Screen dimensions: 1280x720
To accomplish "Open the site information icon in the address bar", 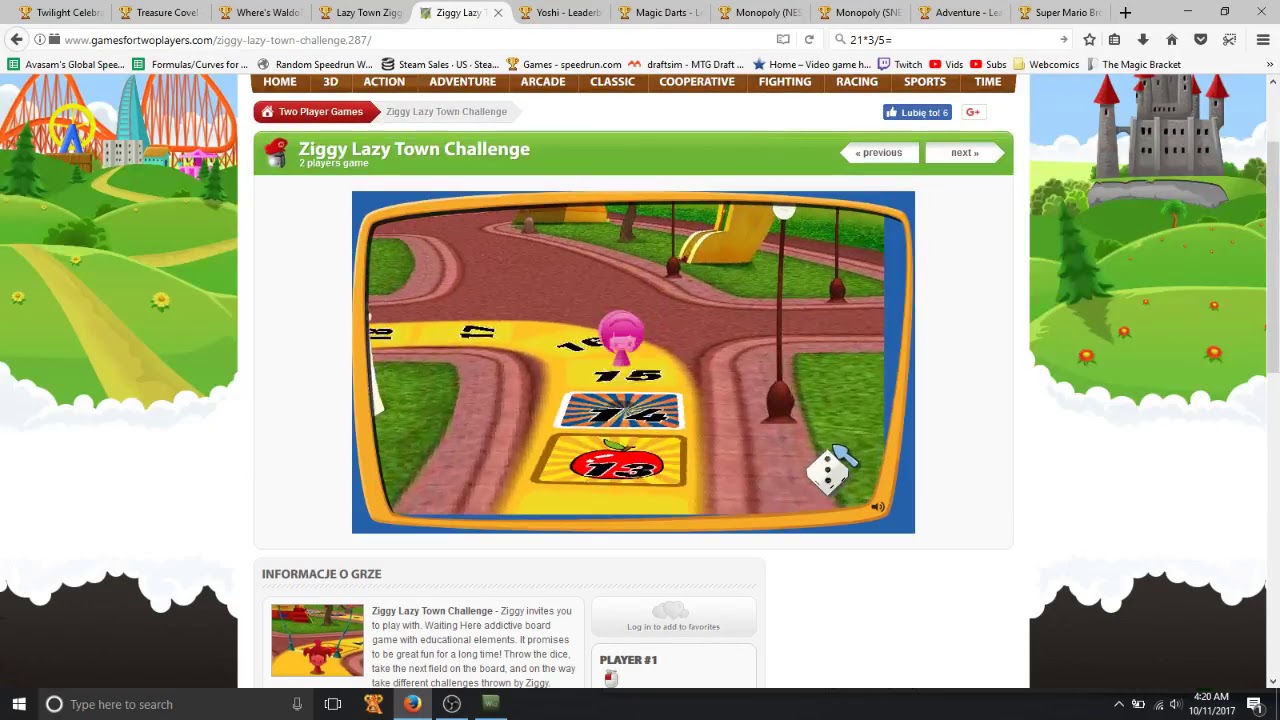I will [x=39, y=40].
